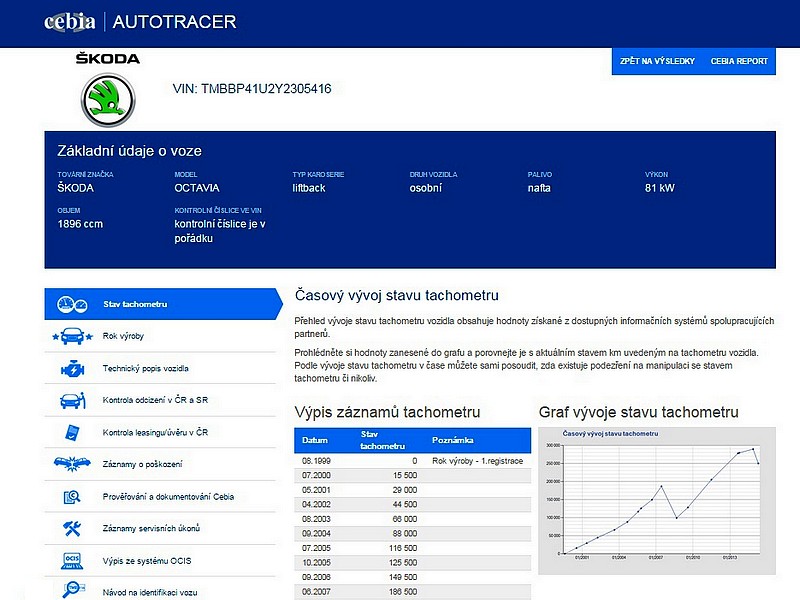Open Kontrola leasingu/úvěru v ČR

tap(160, 432)
